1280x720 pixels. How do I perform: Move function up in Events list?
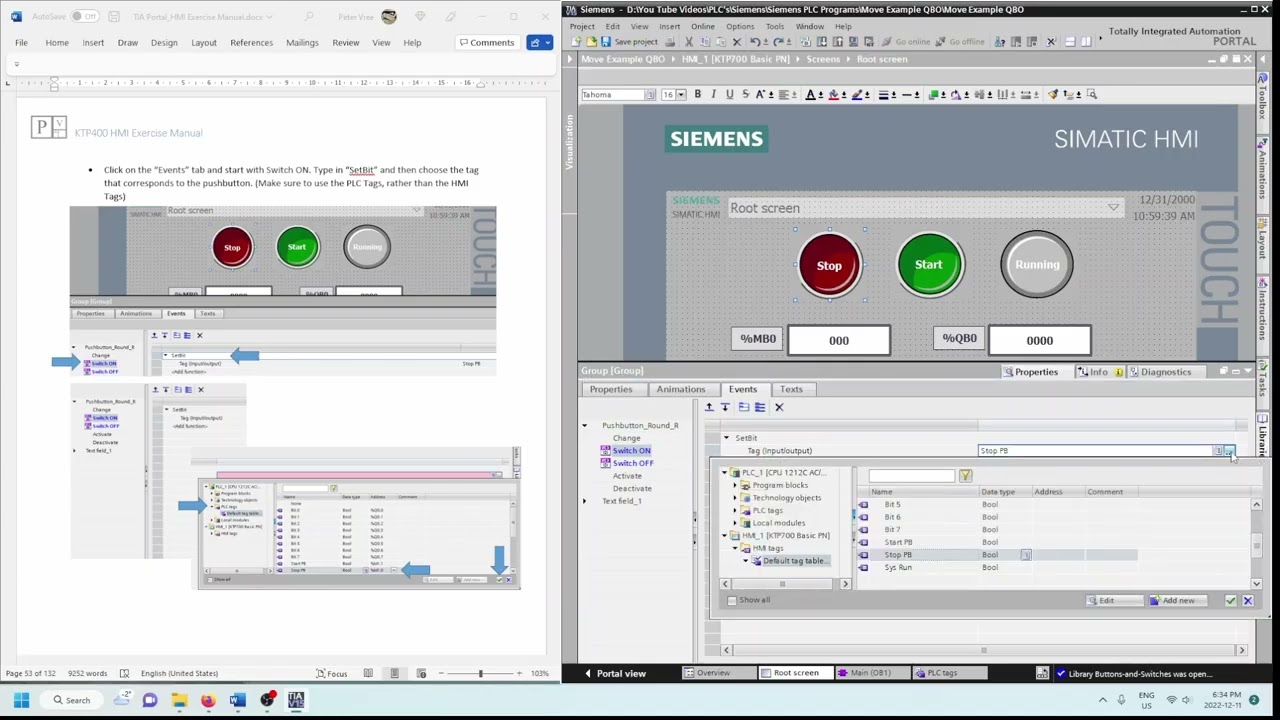click(709, 407)
